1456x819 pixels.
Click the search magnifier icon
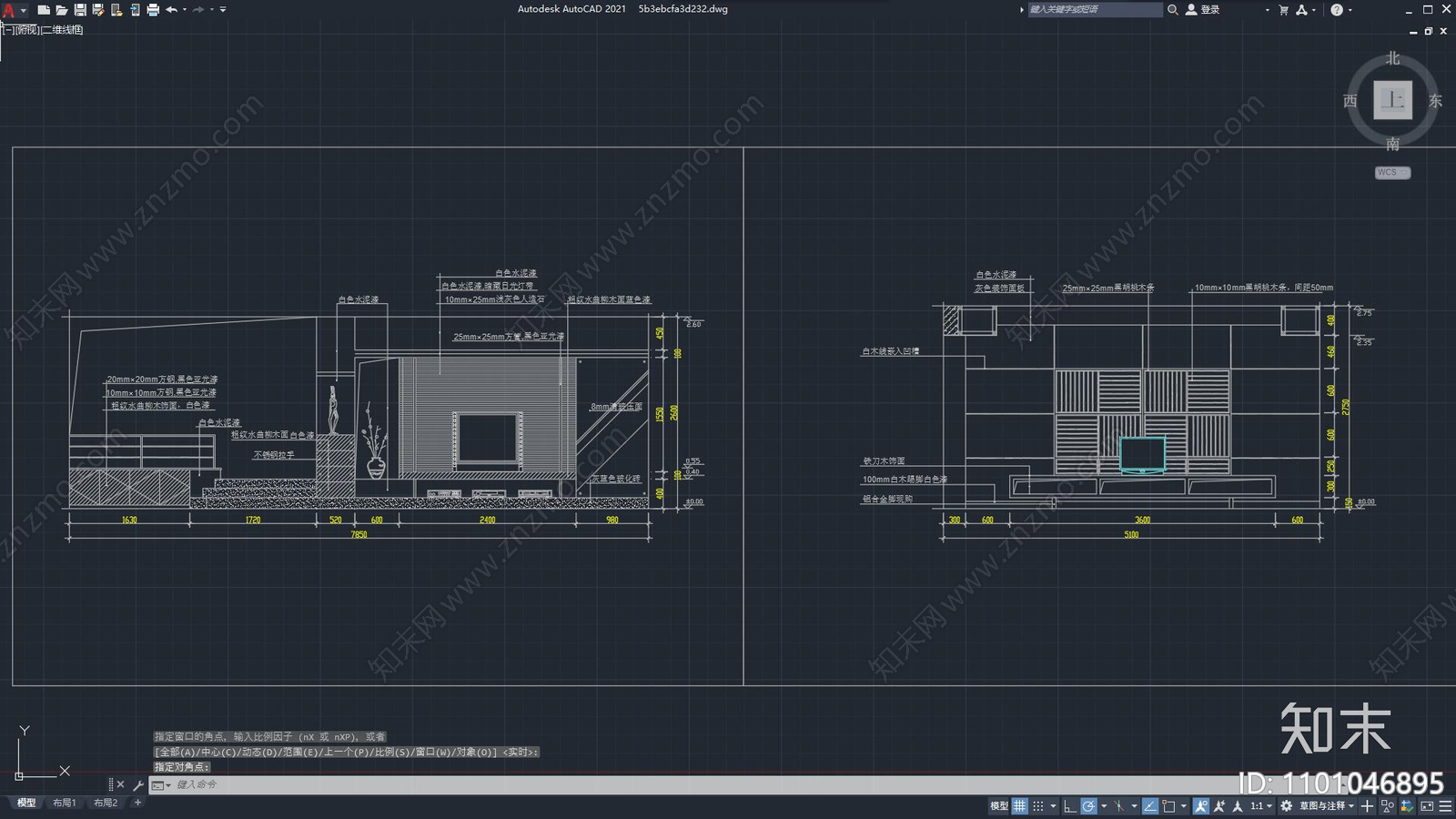1173,9
